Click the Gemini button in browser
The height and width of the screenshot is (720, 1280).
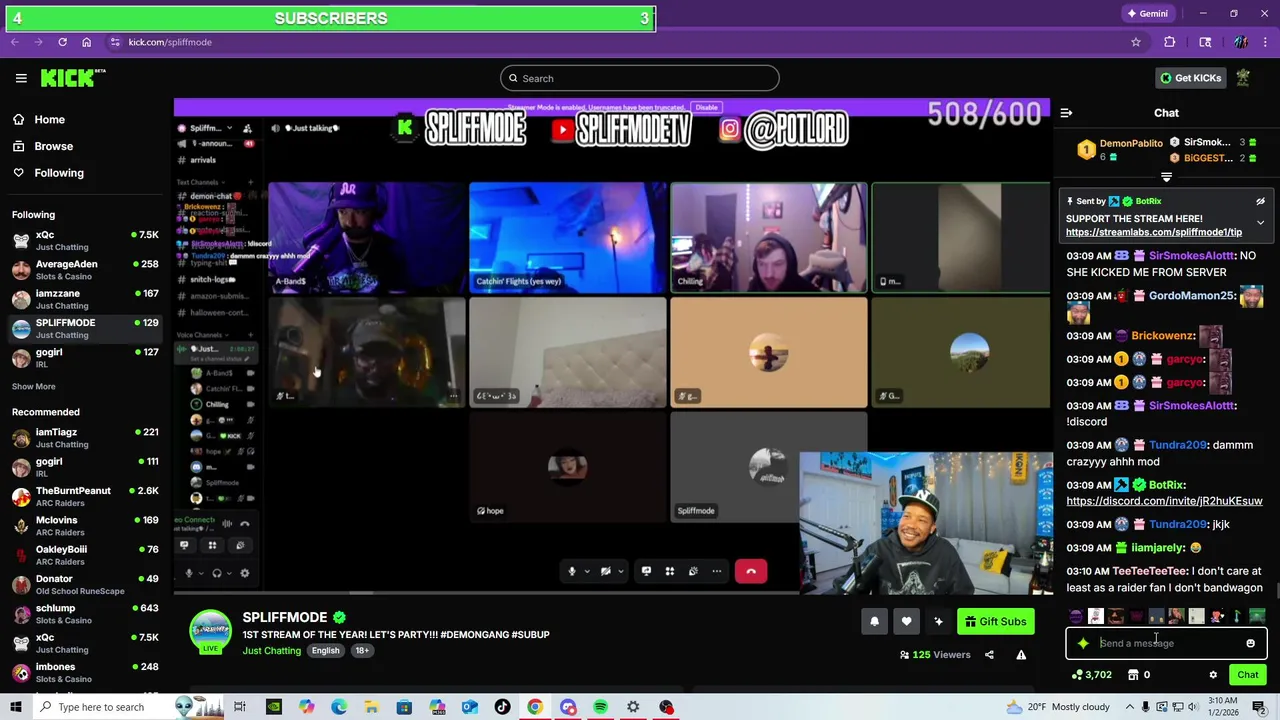(x=1147, y=14)
